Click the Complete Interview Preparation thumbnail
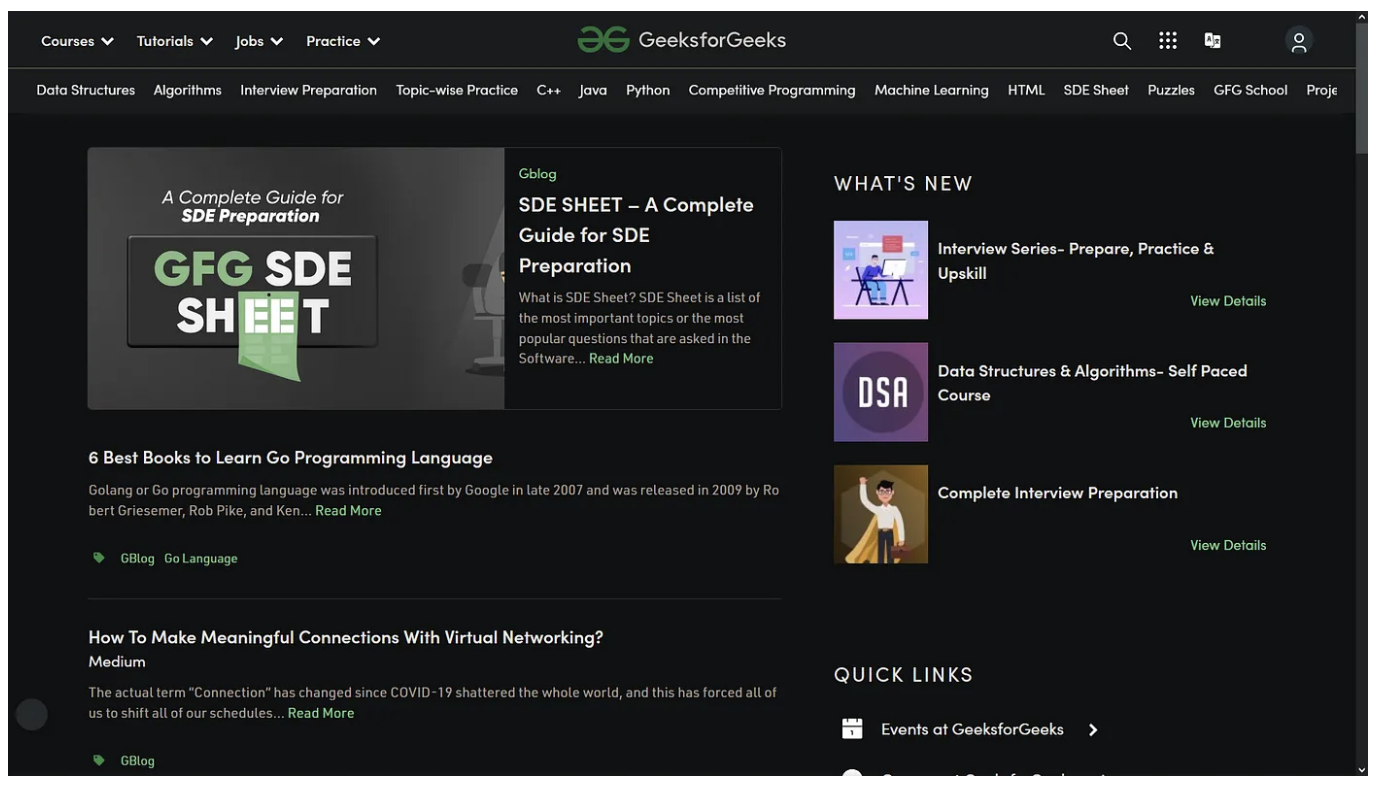This screenshot has width=1378, height=786. pyautogui.click(x=881, y=514)
